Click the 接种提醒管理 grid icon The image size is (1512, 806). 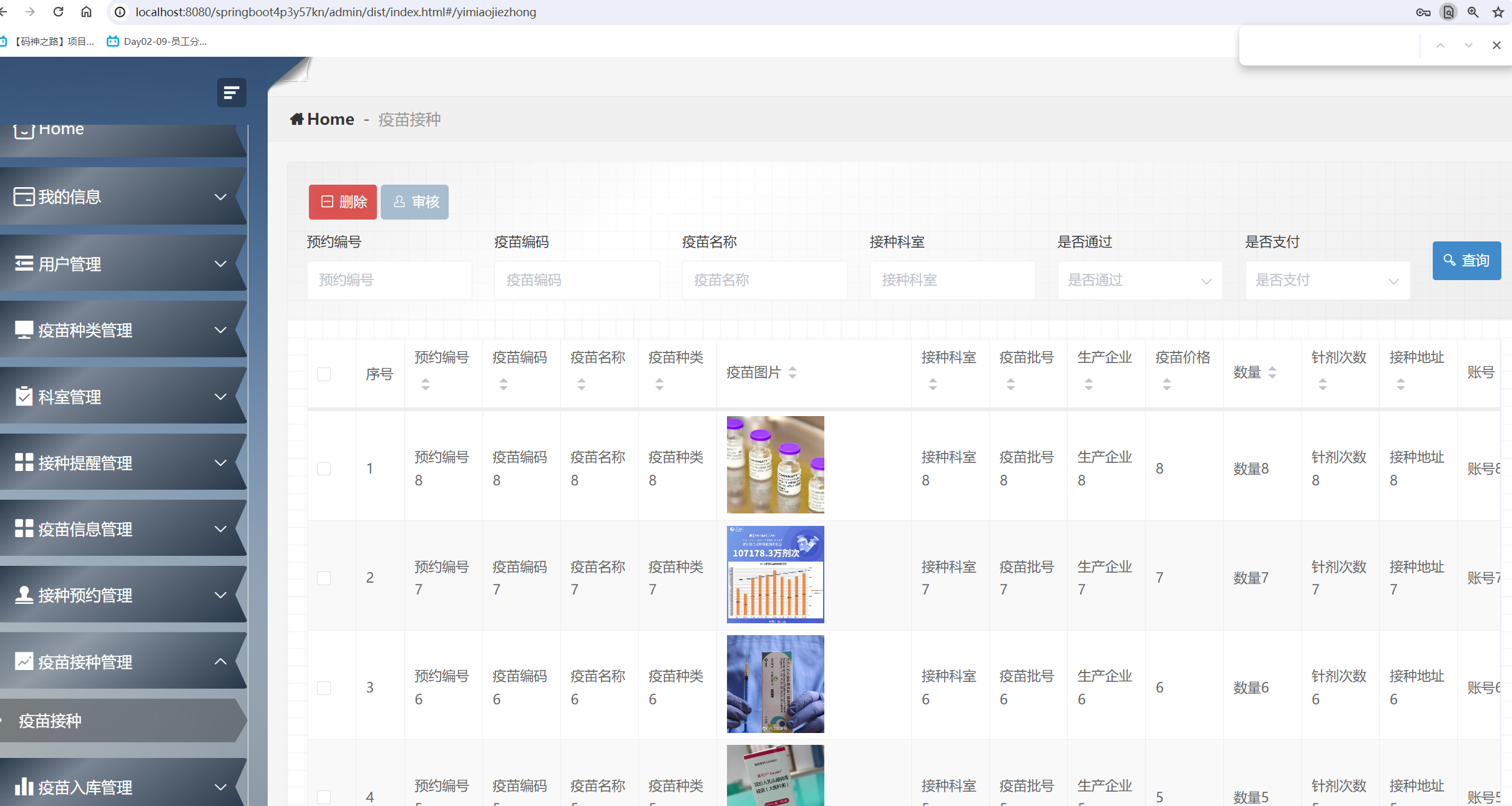tap(24, 462)
